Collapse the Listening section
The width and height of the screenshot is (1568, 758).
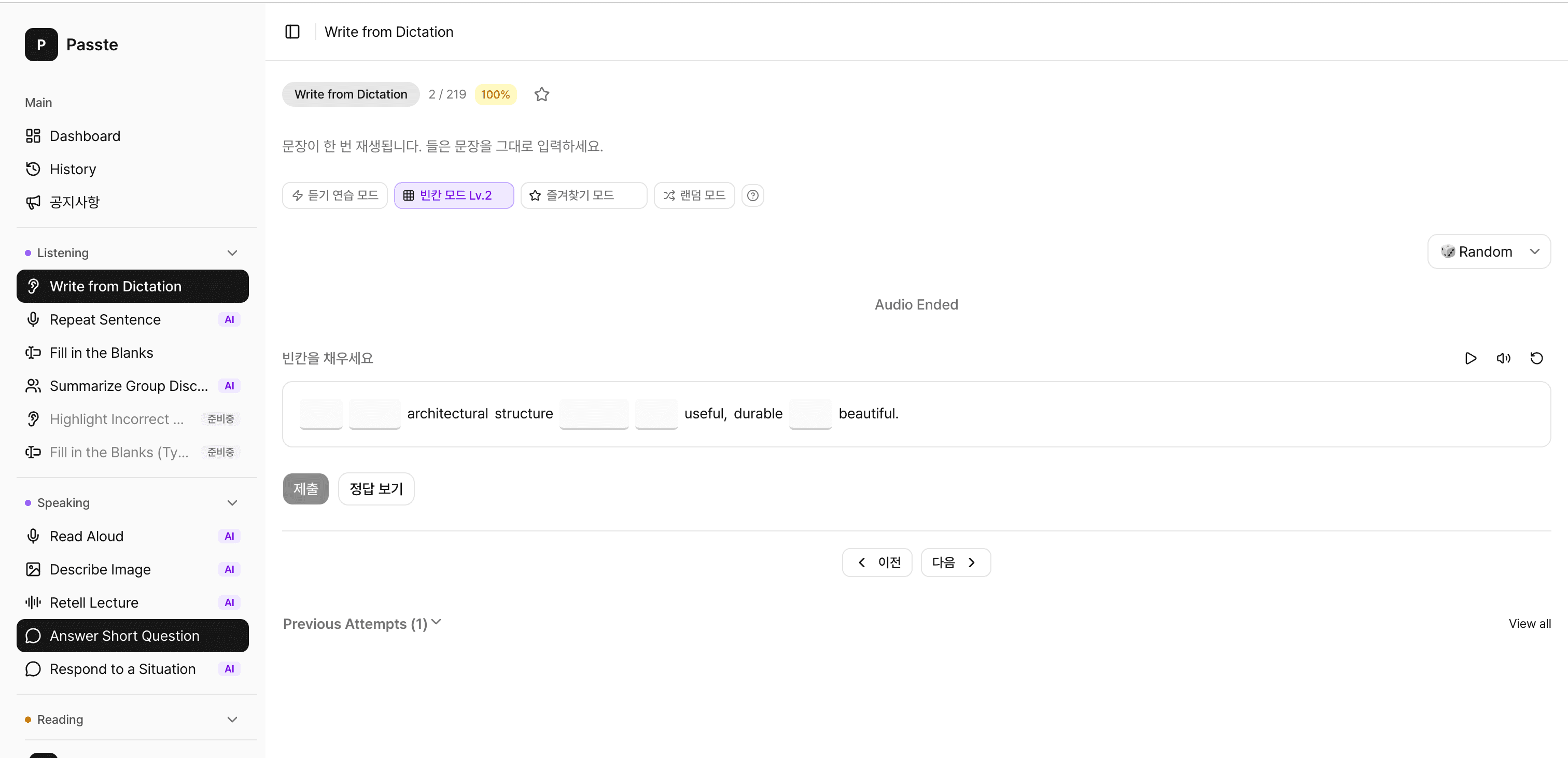232,252
